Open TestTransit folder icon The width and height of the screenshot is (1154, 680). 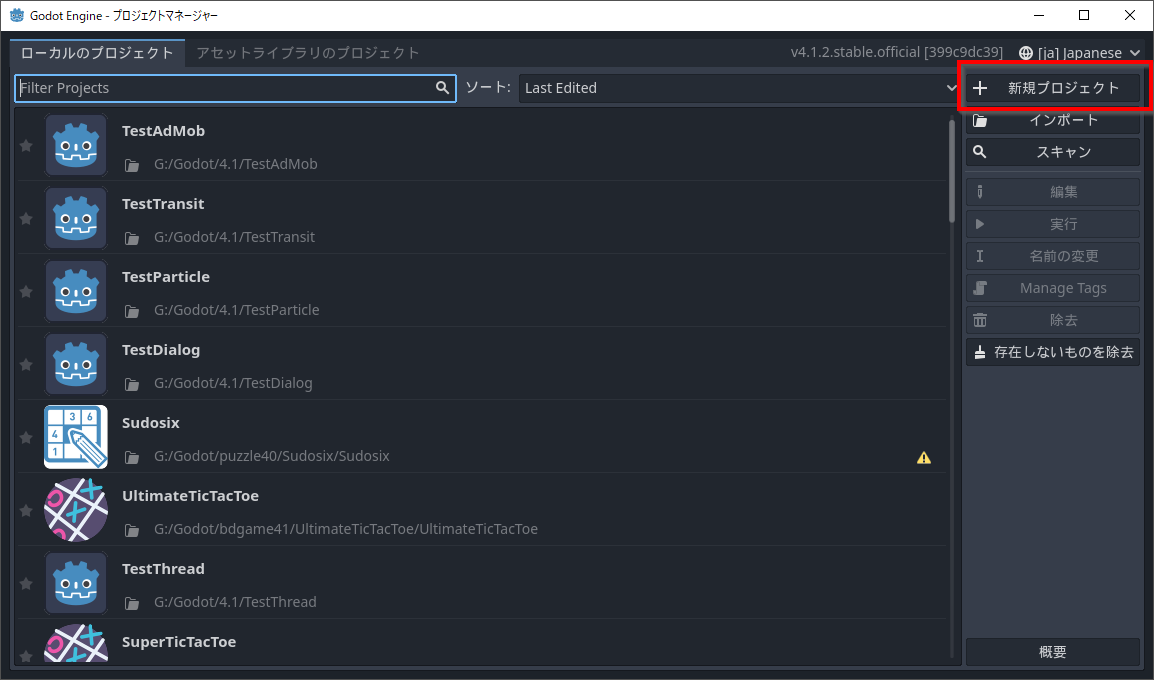point(132,238)
